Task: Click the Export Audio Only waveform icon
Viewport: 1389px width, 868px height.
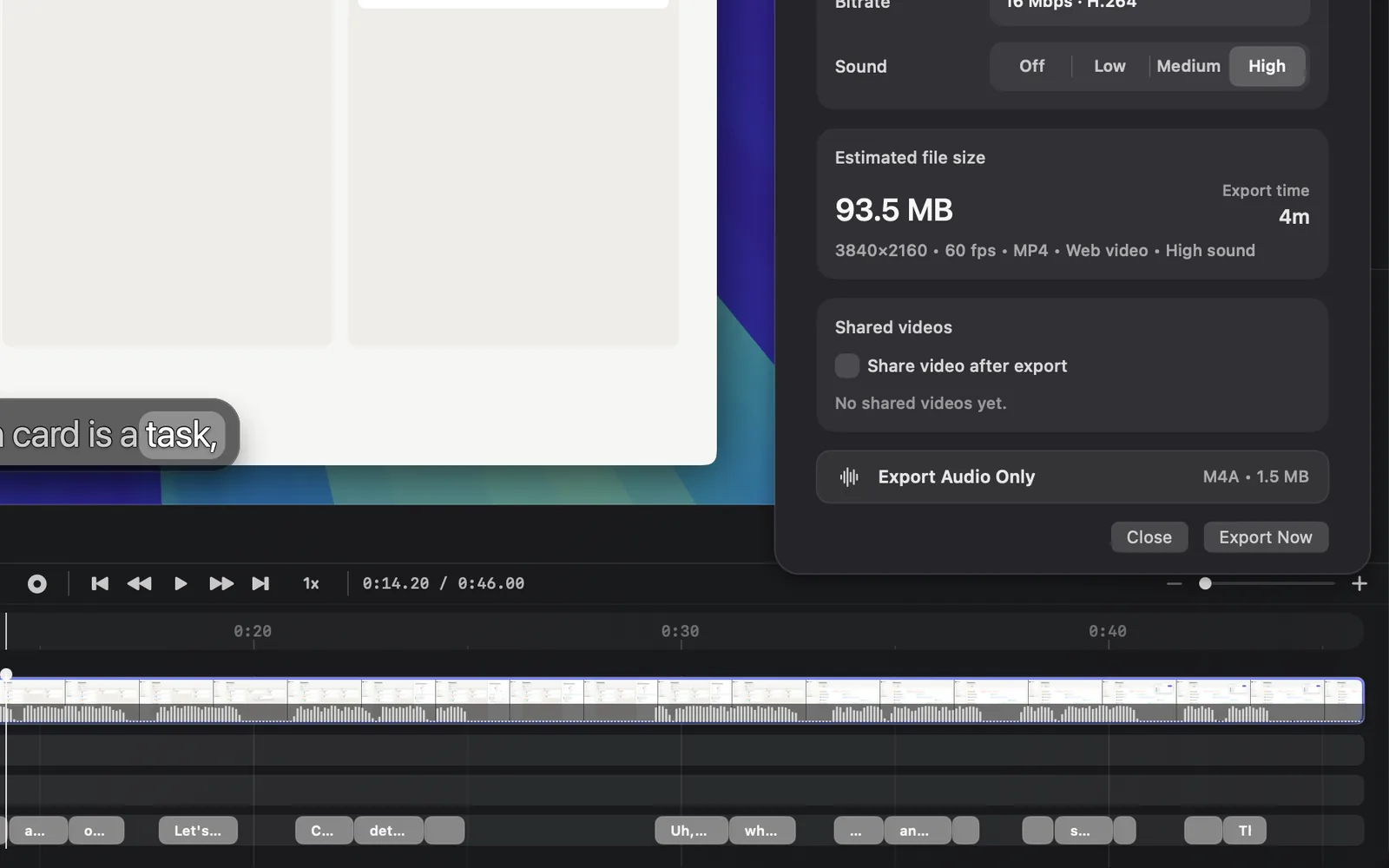Action: point(849,477)
